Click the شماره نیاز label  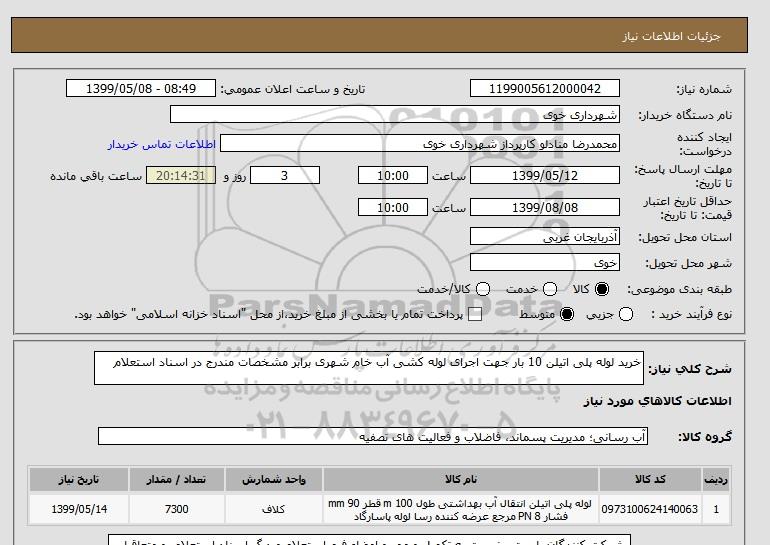coord(704,89)
